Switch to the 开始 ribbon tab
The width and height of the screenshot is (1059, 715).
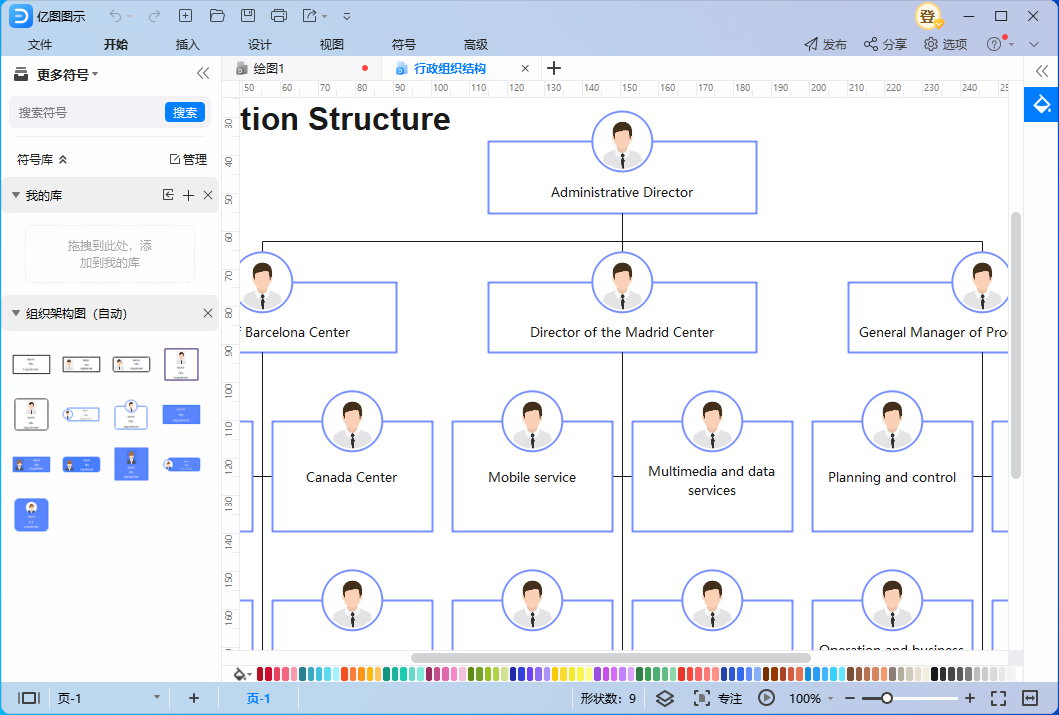(115, 45)
